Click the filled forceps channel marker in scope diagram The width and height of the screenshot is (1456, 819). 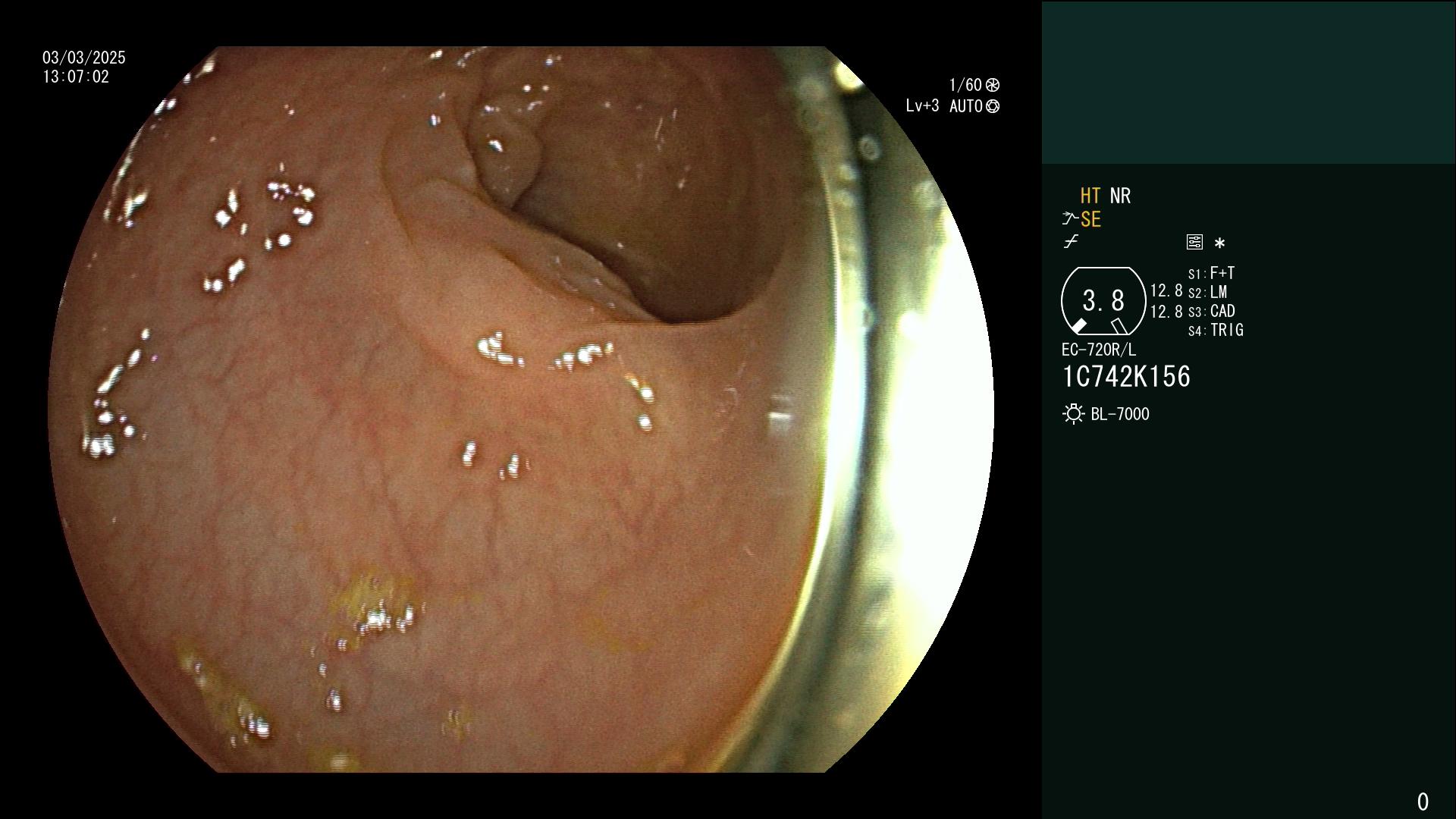tap(1078, 327)
